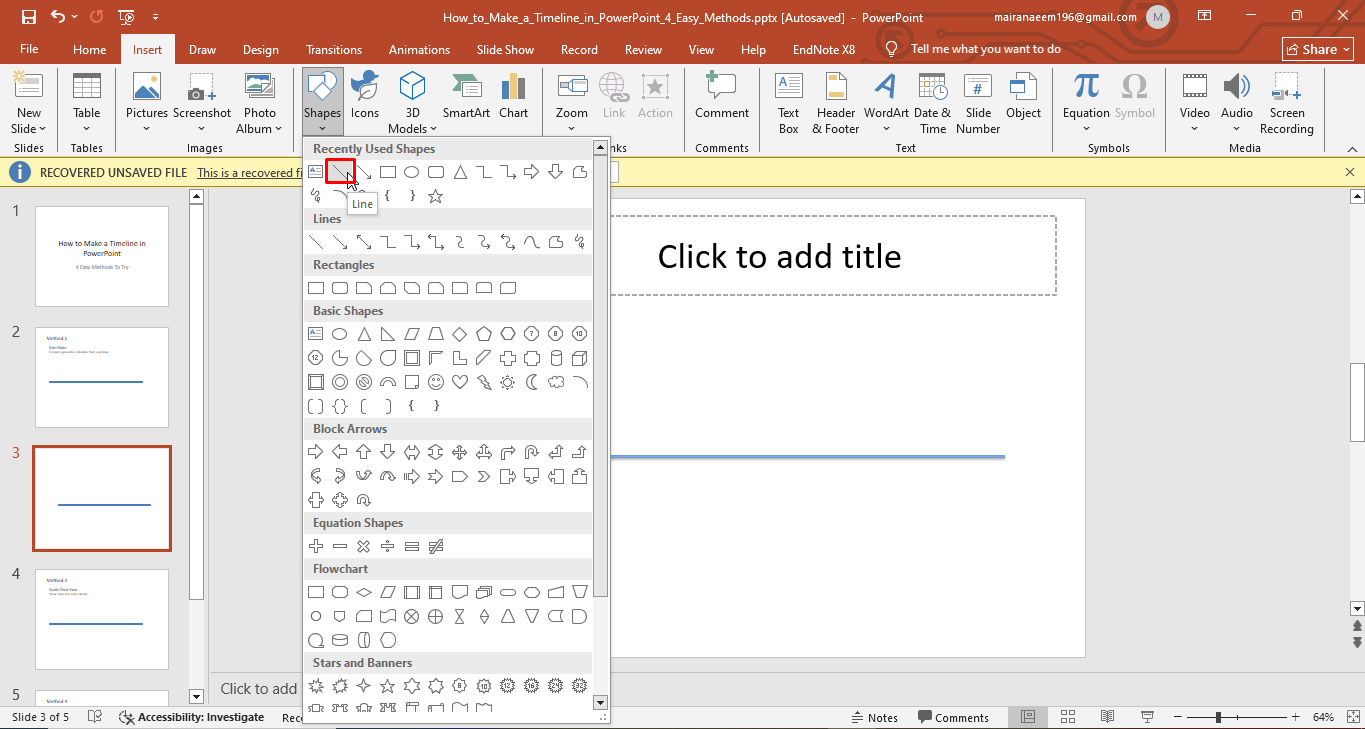
Task: Open the File tab
Action: (29, 49)
